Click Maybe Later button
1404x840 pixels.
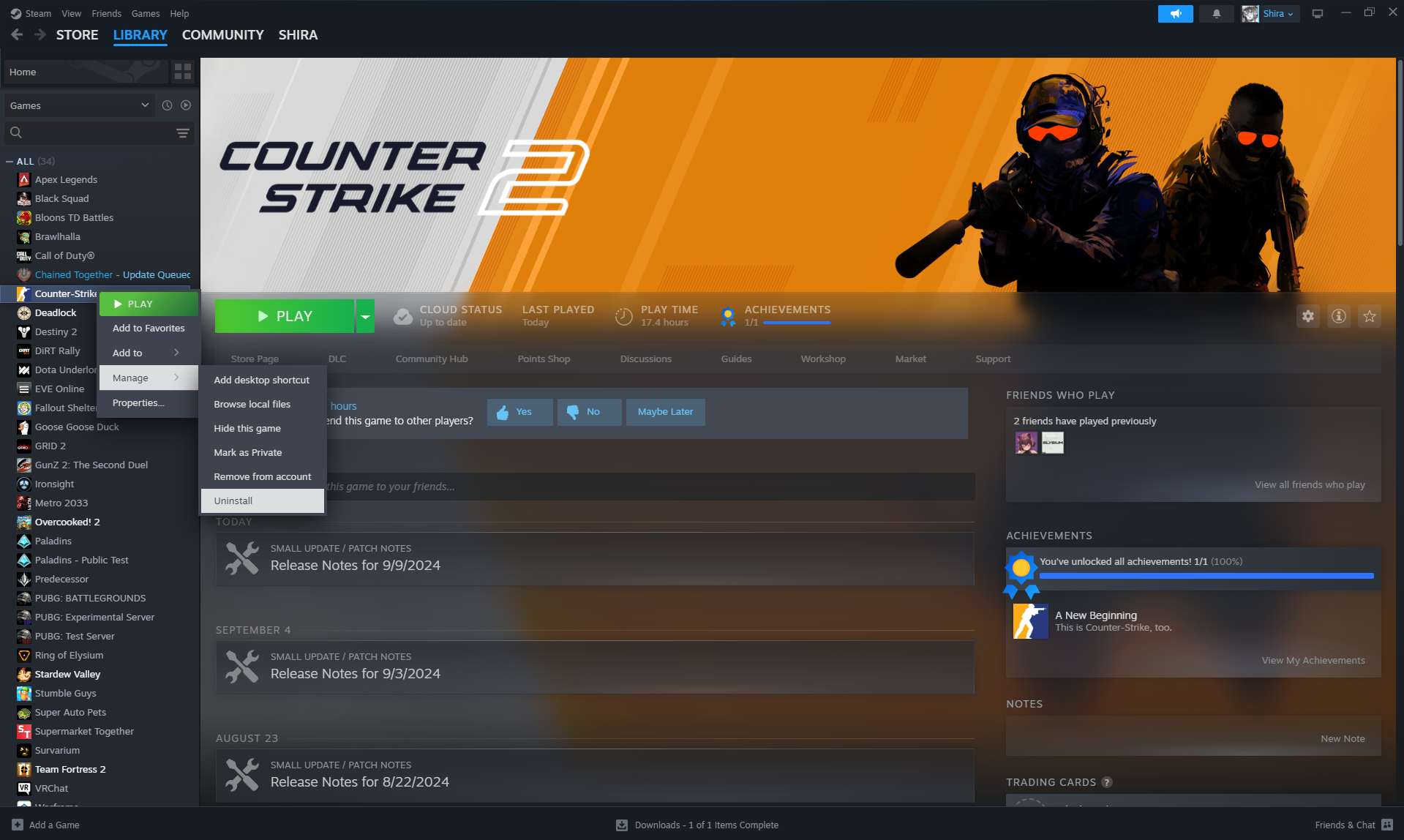click(665, 412)
